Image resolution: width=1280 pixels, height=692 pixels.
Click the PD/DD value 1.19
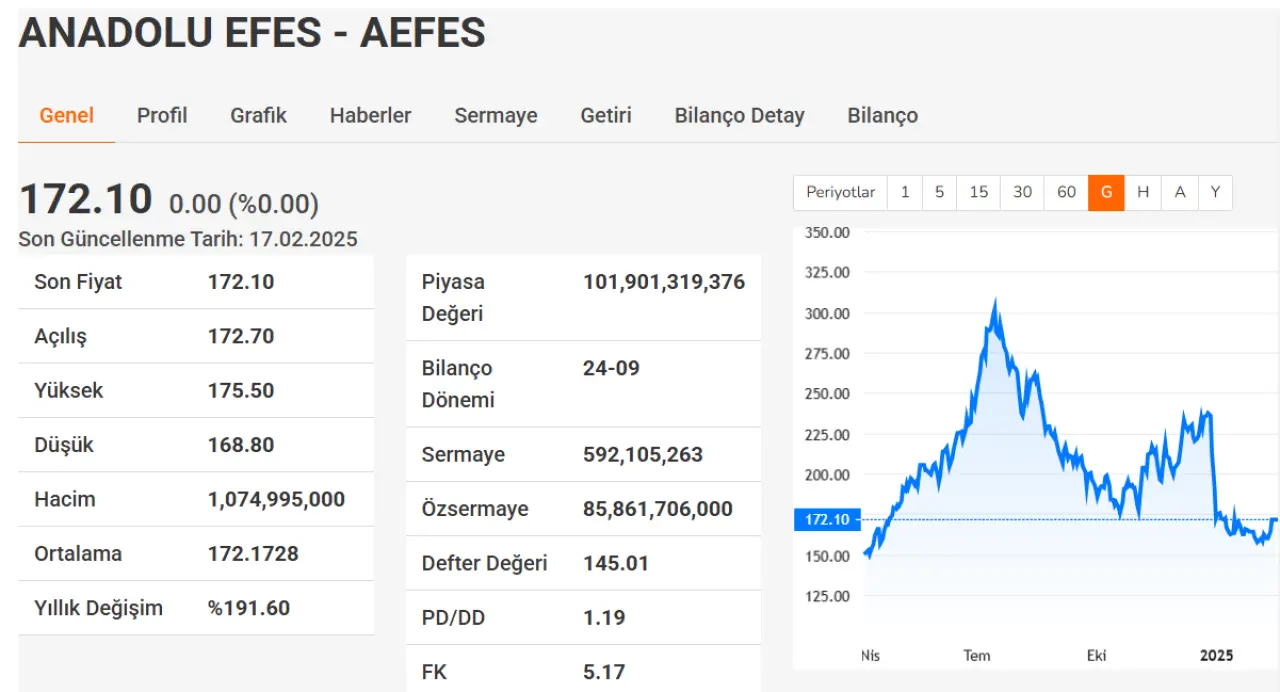(604, 618)
